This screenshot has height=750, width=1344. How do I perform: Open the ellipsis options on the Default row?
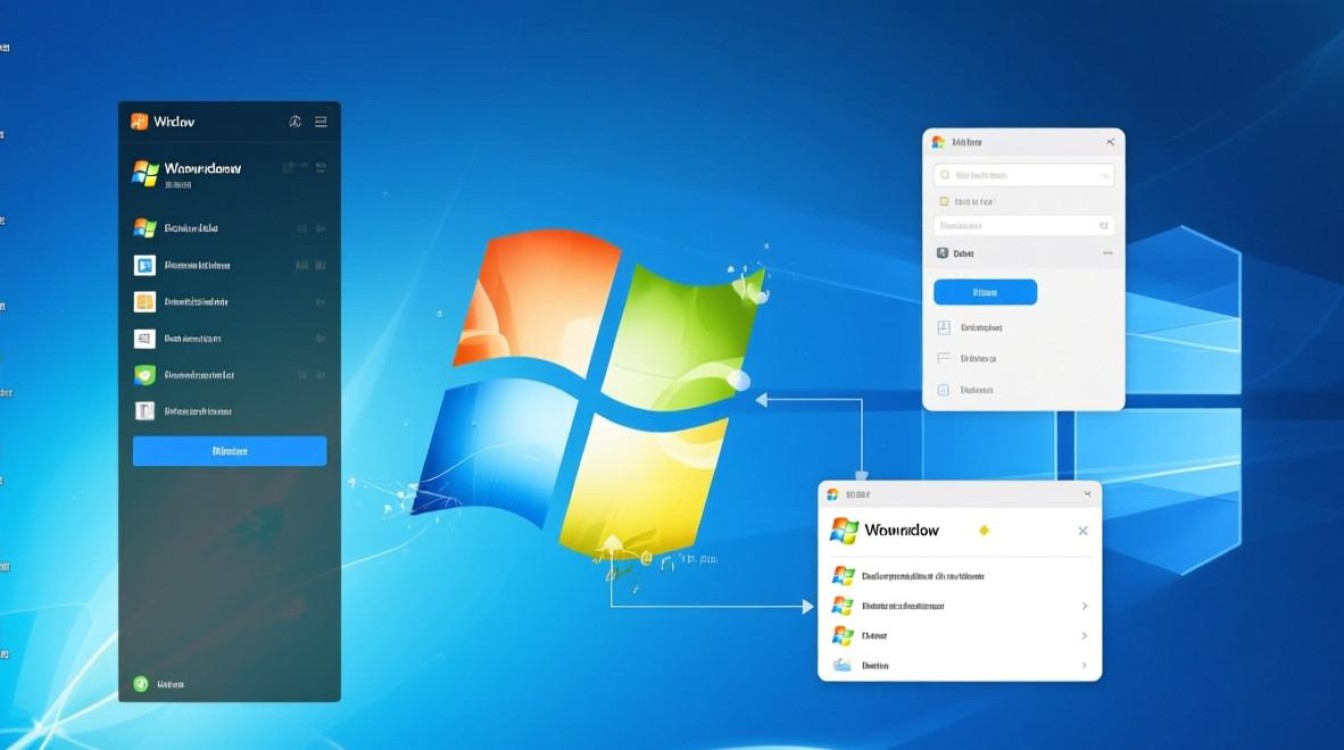1108,251
